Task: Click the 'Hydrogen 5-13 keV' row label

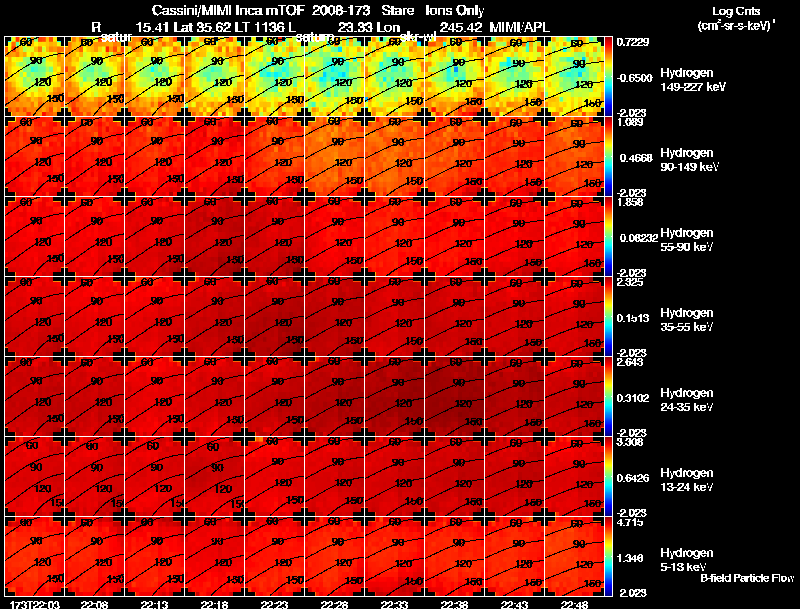Action: (687, 560)
